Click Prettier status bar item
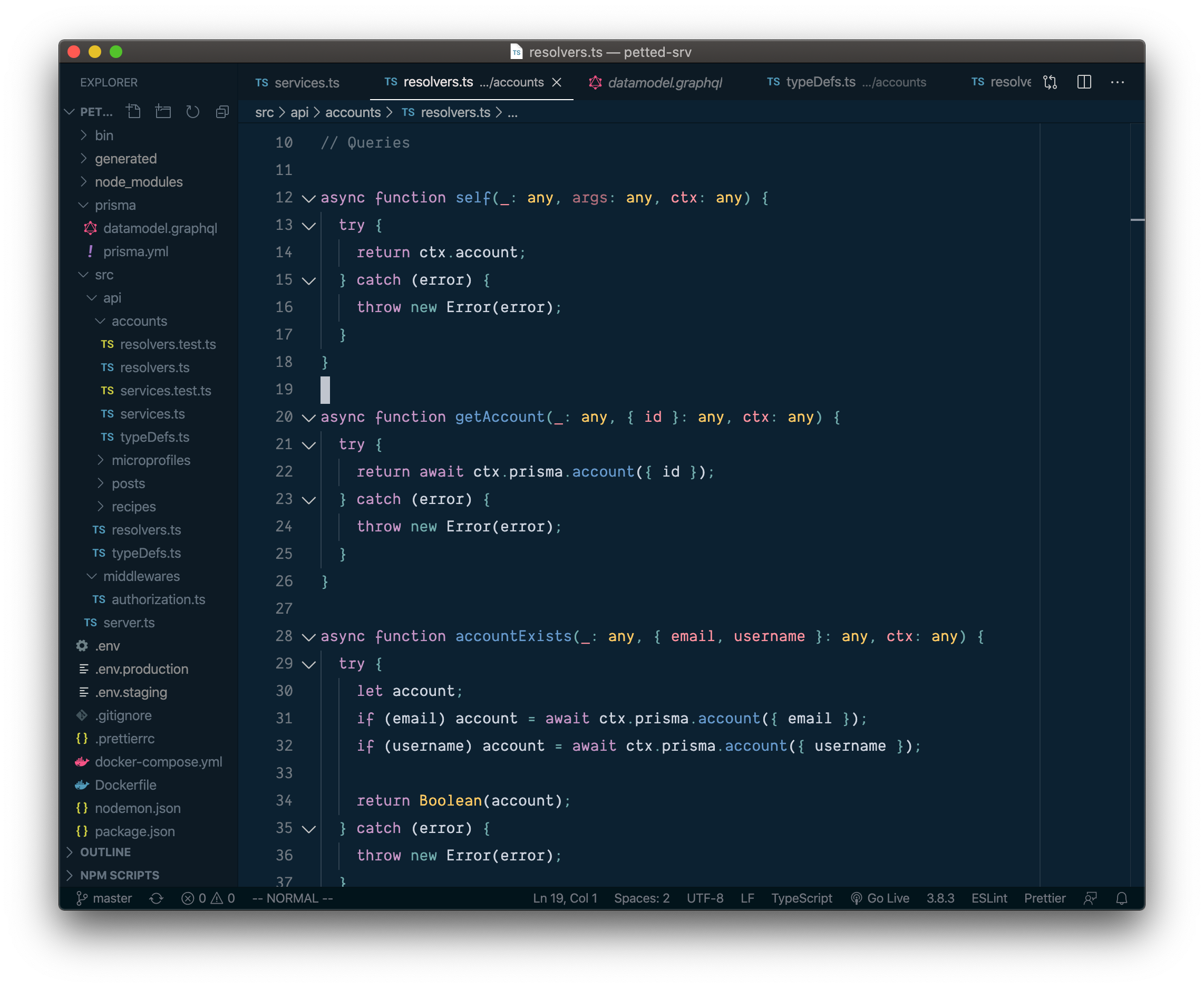This screenshot has height=988, width=1204. 1045,898
